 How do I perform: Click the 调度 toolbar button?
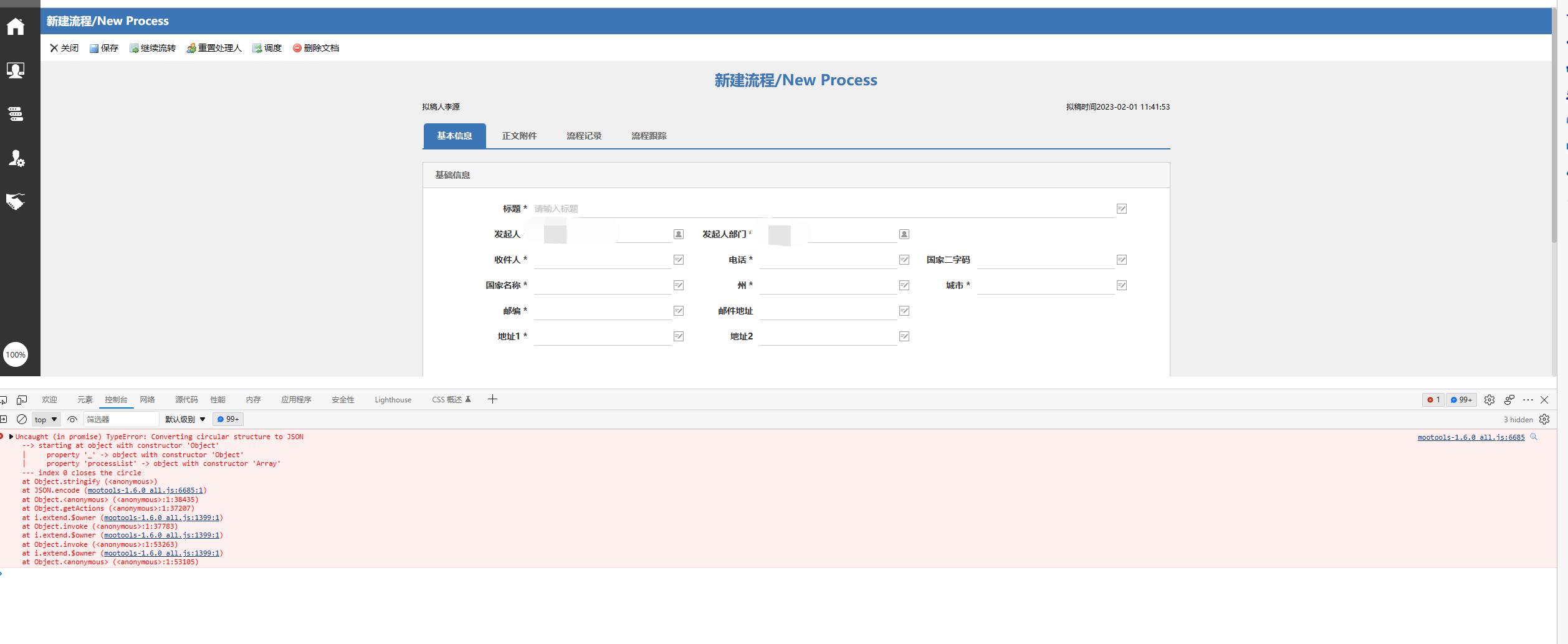[267, 48]
